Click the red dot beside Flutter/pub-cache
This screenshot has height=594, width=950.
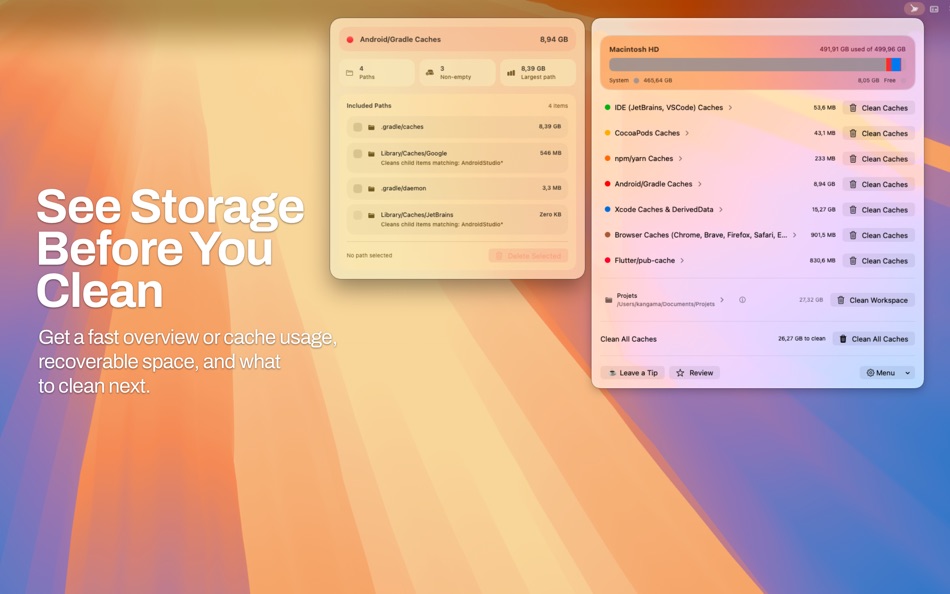pyautogui.click(x=607, y=260)
